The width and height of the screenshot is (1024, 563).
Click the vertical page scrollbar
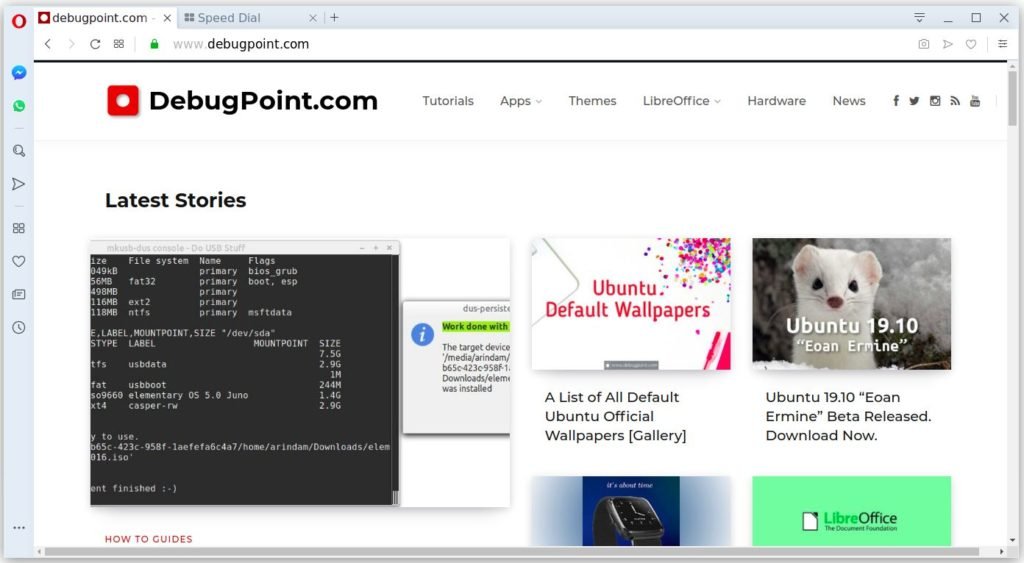pyautogui.click(x=1012, y=98)
